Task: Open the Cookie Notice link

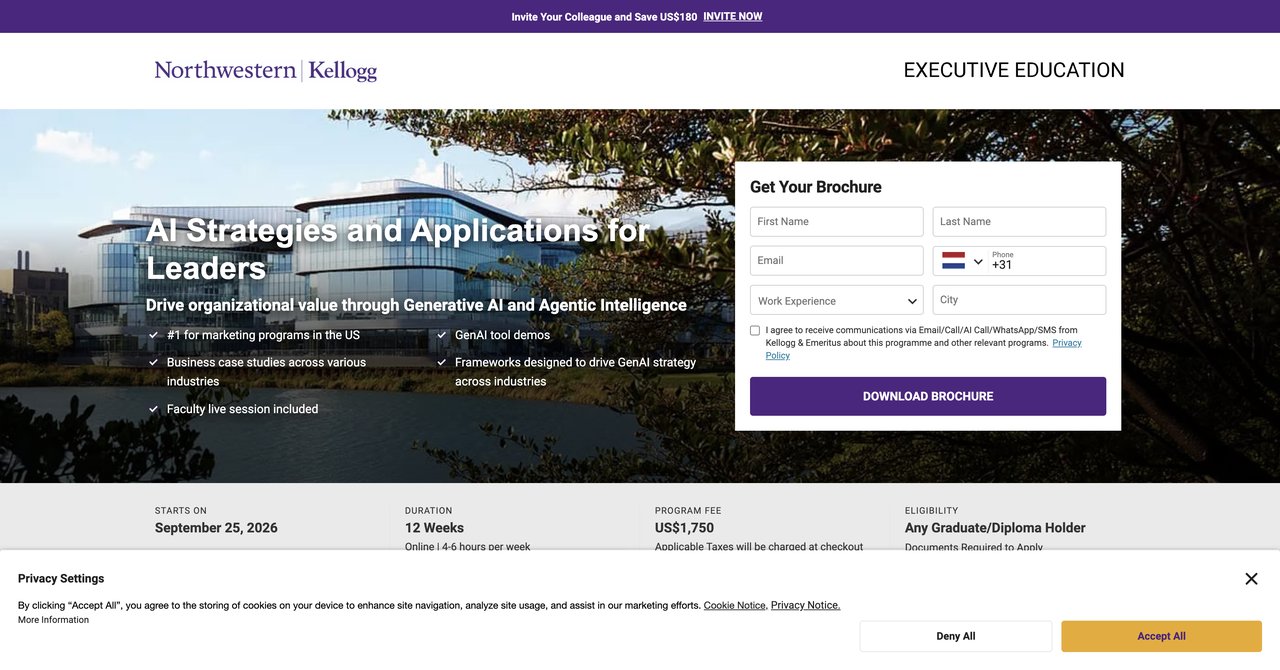Action: click(x=734, y=605)
